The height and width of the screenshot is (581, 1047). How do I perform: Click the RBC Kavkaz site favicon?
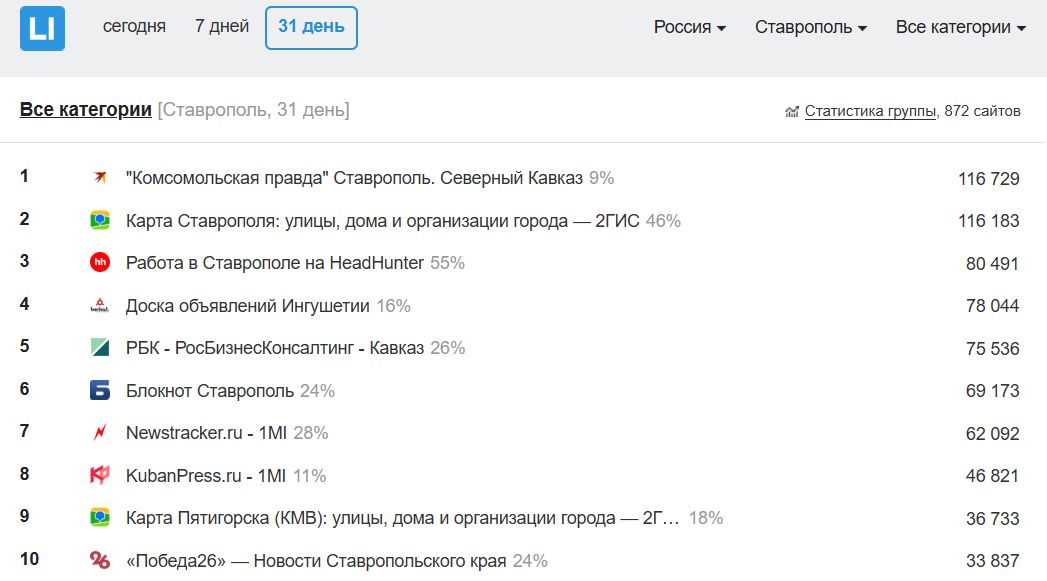click(x=99, y=348)
